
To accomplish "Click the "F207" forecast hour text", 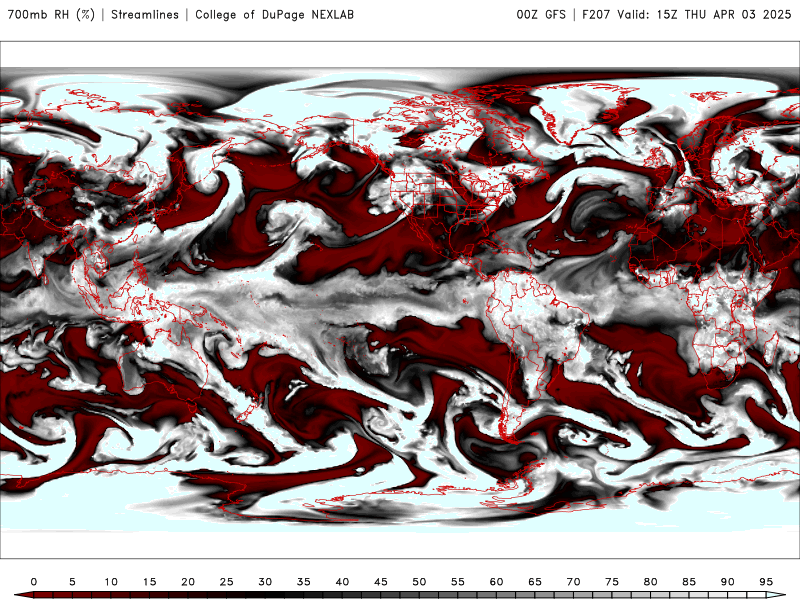I will coord(596,14).
